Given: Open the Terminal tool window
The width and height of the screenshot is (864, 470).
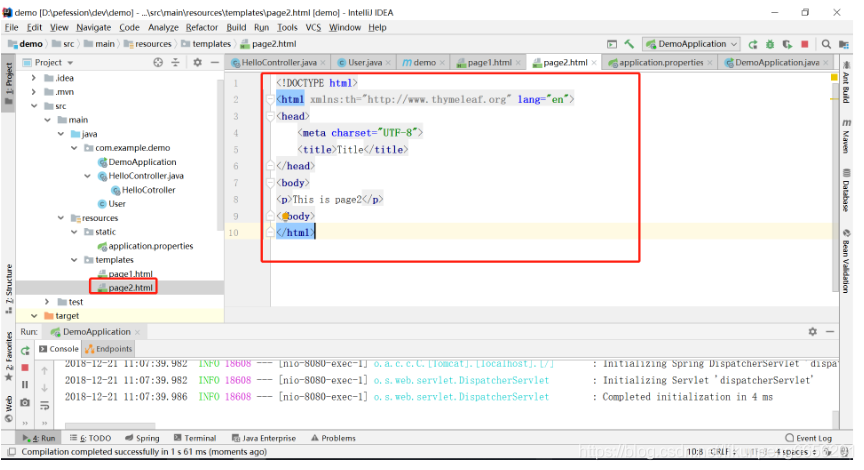Looking at the screenshot, I should [x=195, y=438].
